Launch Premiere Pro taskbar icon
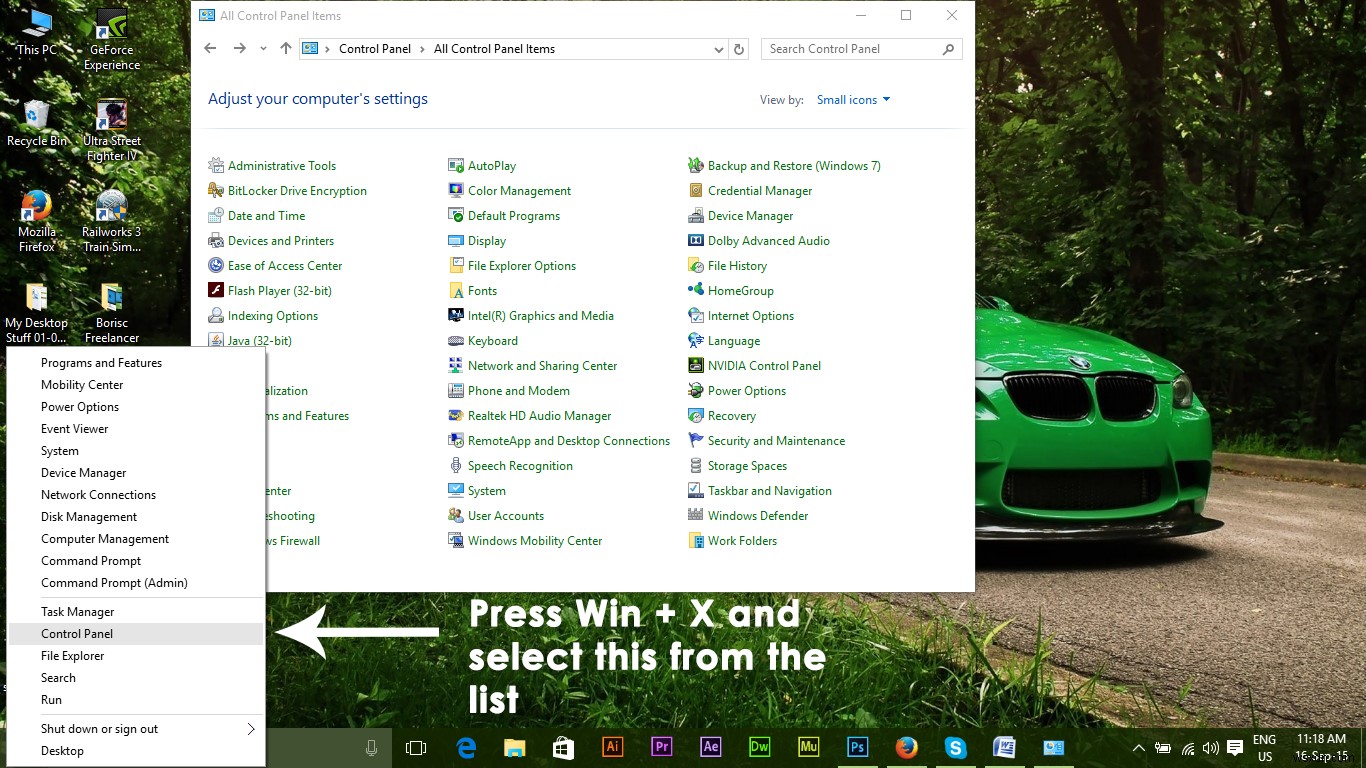This screenshot has width=1366, height=768. tap(661, 747)
